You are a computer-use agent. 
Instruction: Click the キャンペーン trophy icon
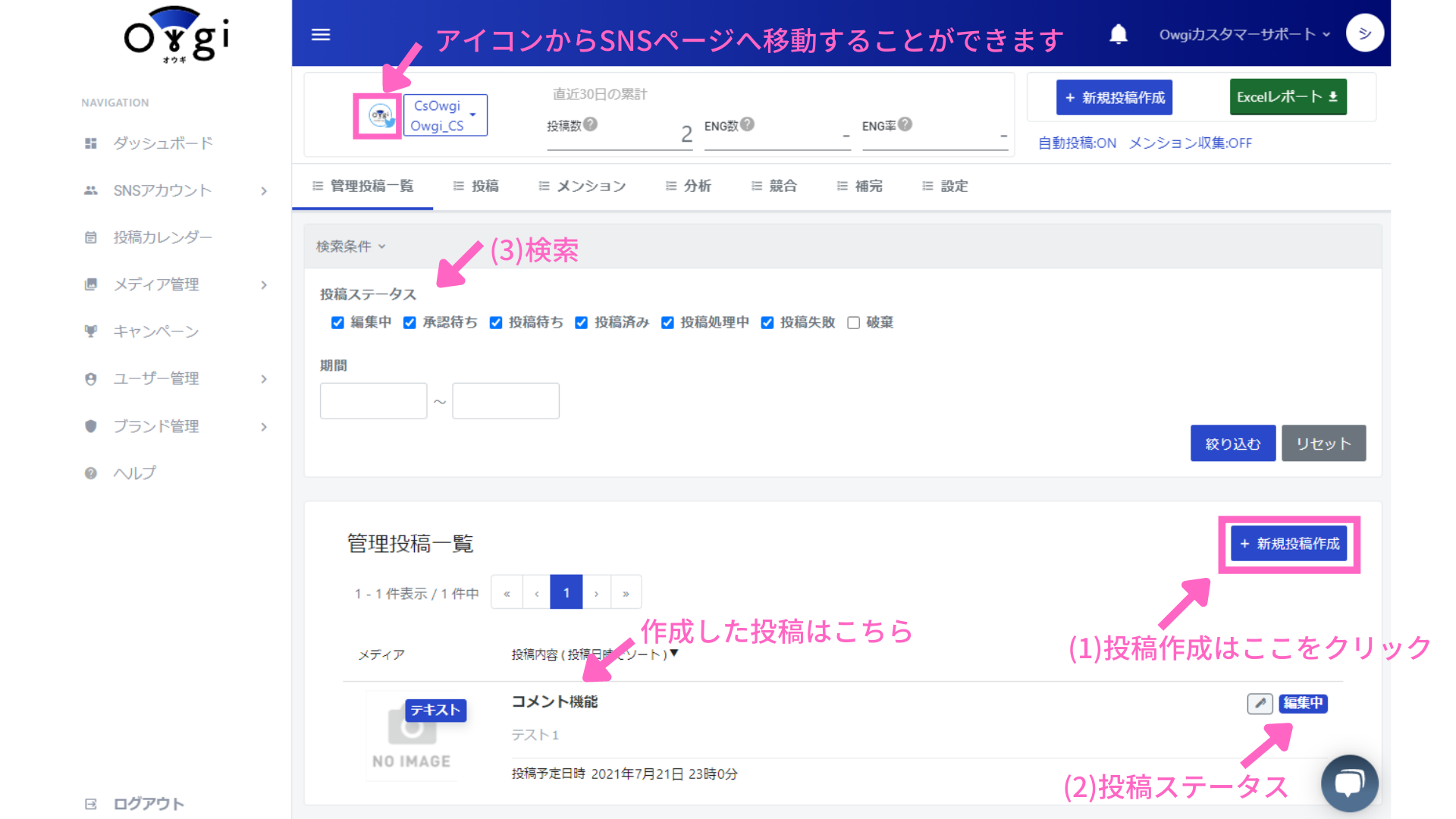[x=91, y=331]
